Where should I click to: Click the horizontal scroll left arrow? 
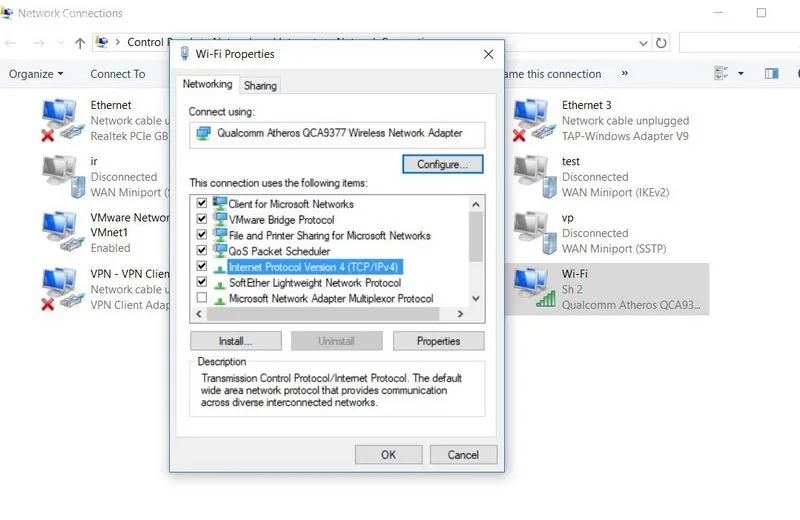pos(199,314)
